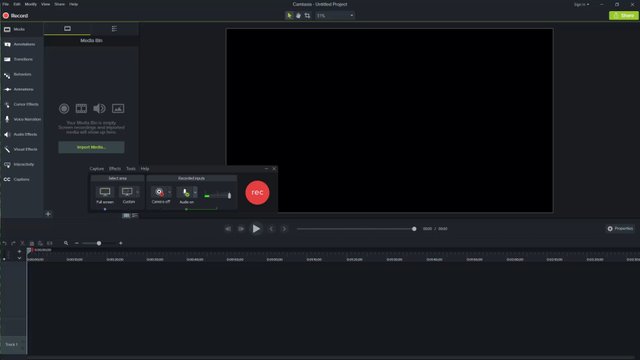The width and height of the screenshot is (640, 360).
Task: Open Help menu in the recorder
Action: [x=145, y=169]
